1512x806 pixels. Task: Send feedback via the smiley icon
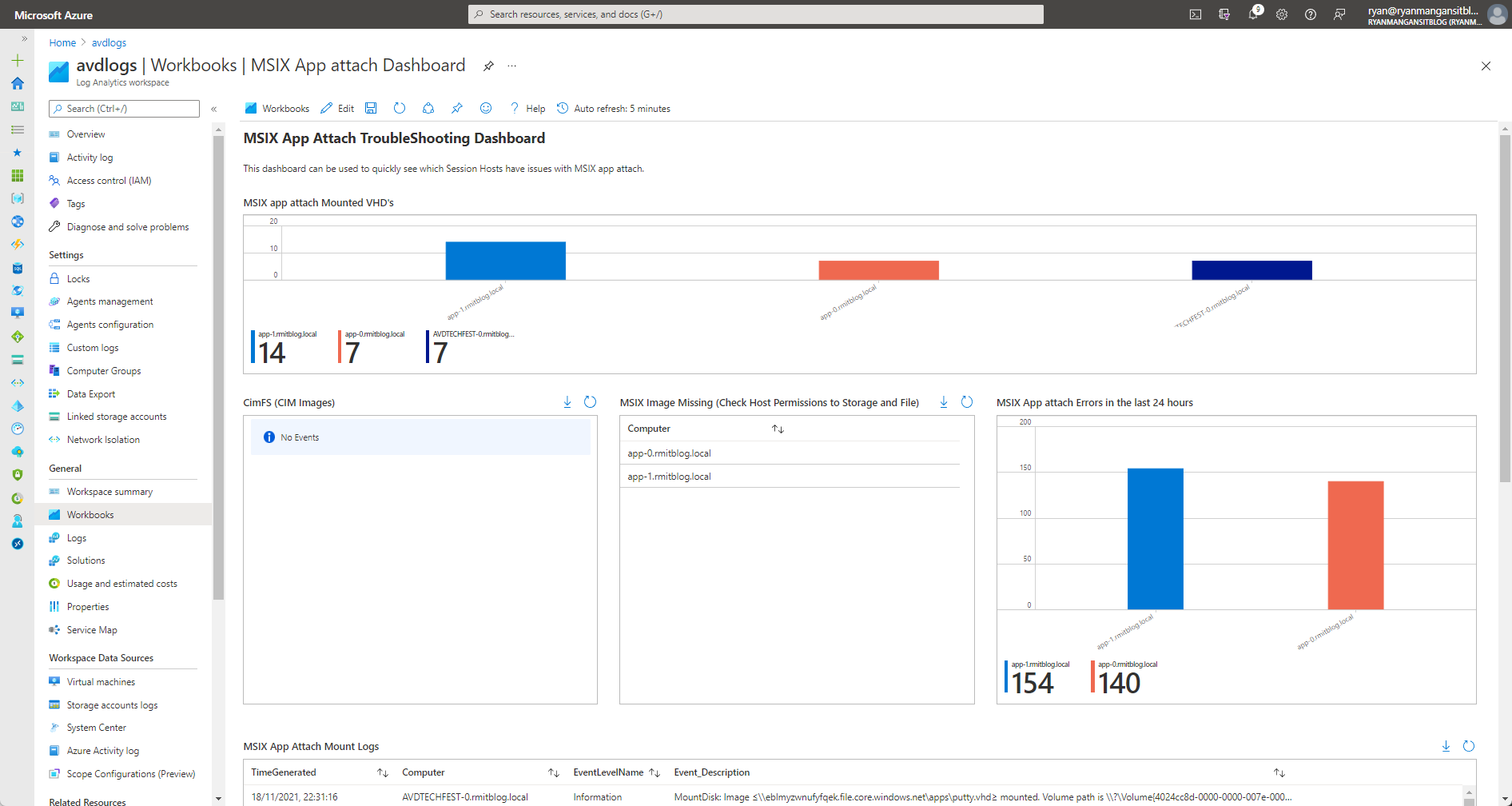(x=486, y=108)
